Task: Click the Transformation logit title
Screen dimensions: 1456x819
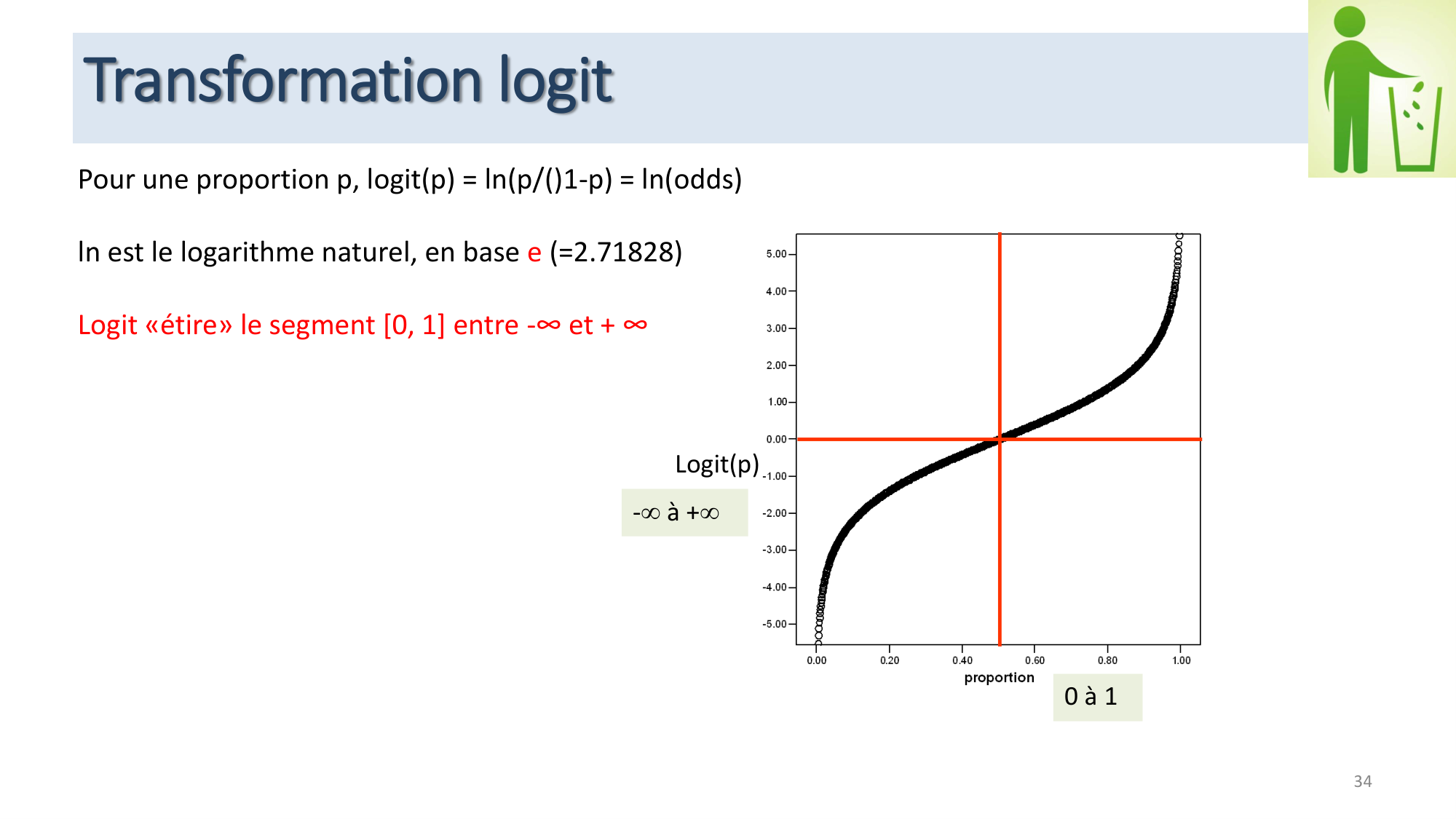Action: [x=348, y=81]
